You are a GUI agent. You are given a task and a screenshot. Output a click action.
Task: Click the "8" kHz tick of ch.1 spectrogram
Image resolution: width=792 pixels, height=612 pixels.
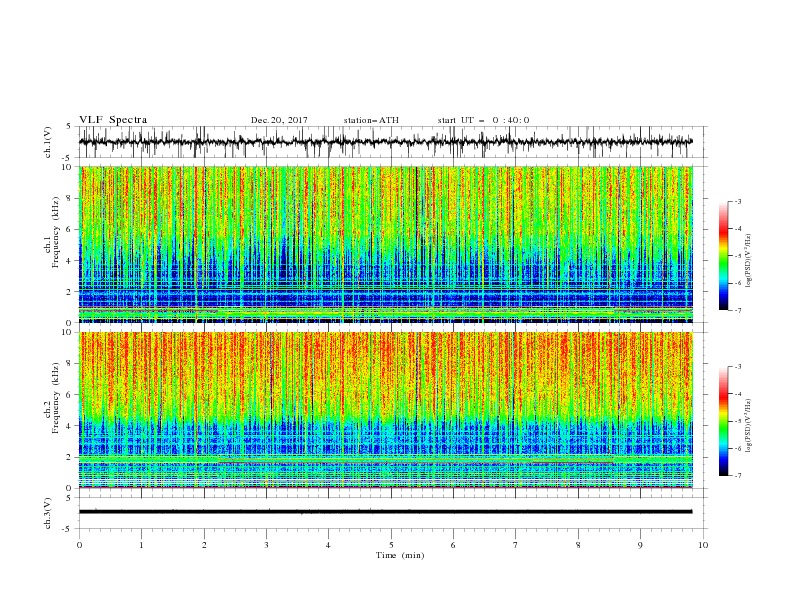point(70,198)
